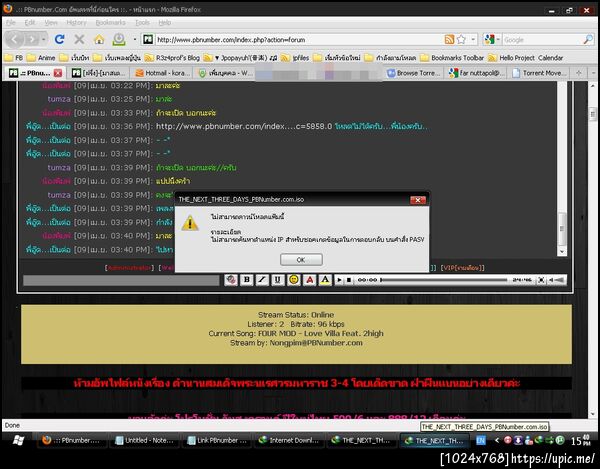600x469 pixels.
Task: Open the Hello Project Calendar feed bookmark
Action: [526, 58]
